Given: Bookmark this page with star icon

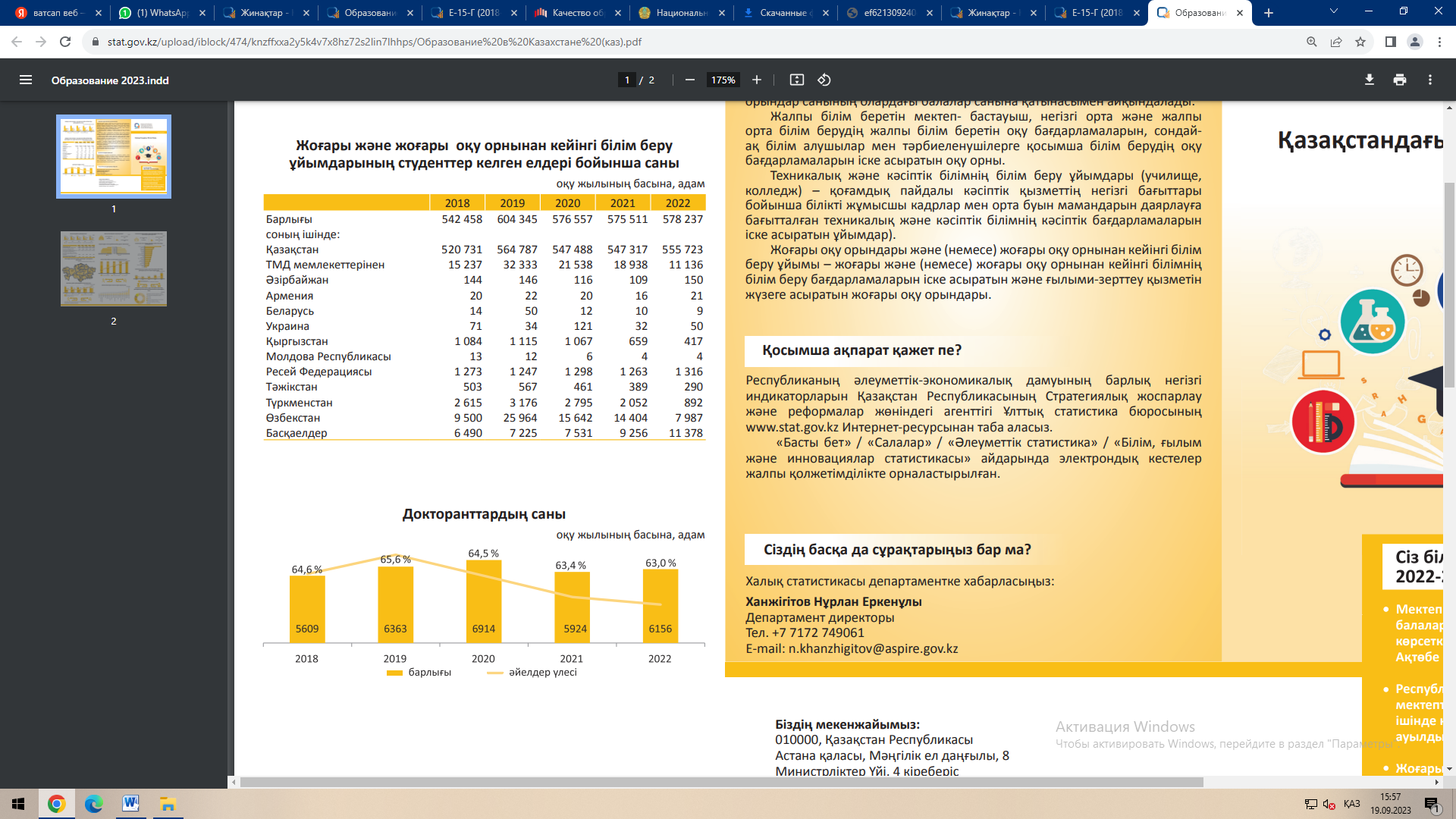Looking at the screenshot, I should click(1360, 42).
